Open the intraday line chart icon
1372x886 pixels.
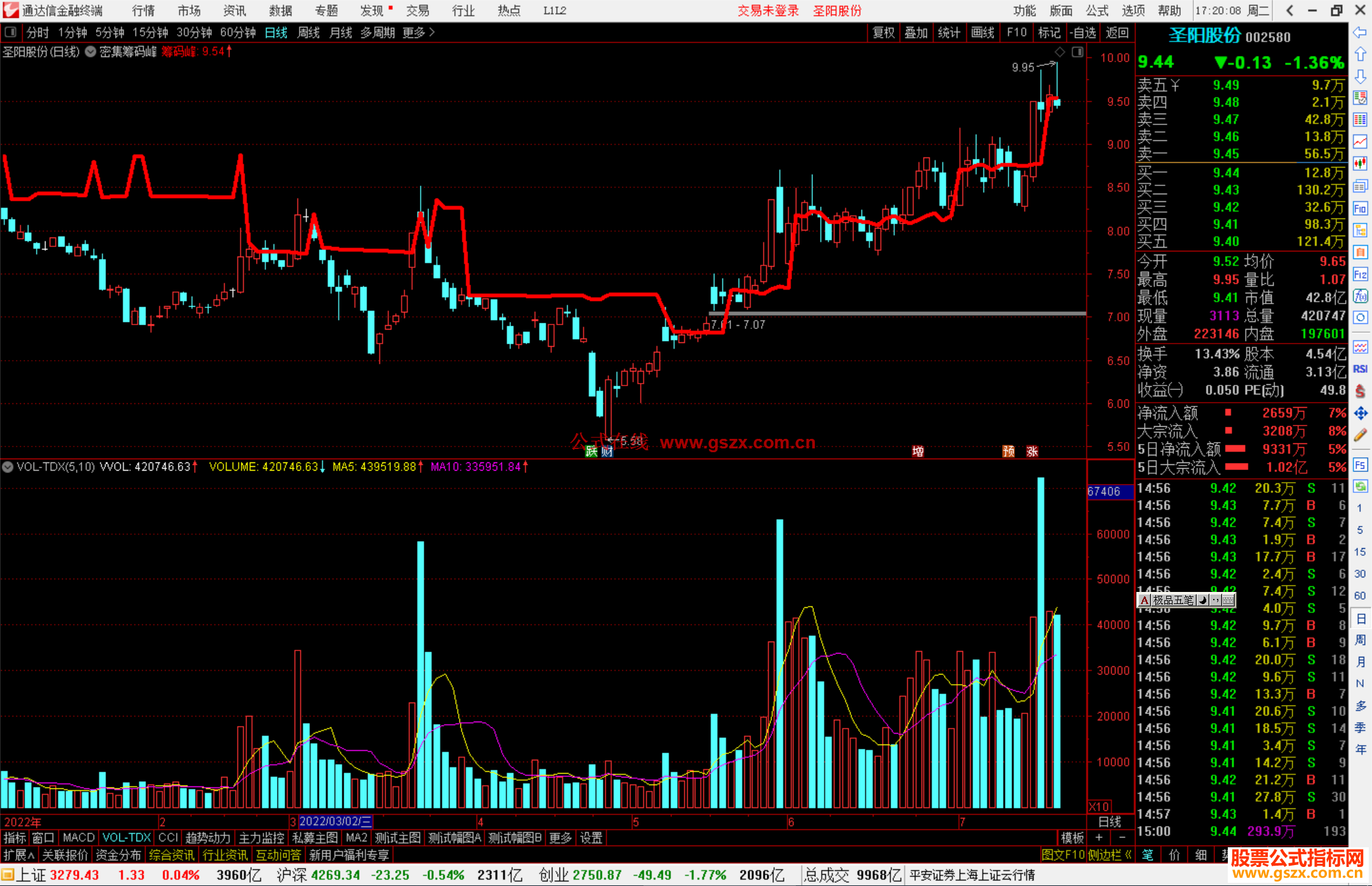coord(1360,142)
